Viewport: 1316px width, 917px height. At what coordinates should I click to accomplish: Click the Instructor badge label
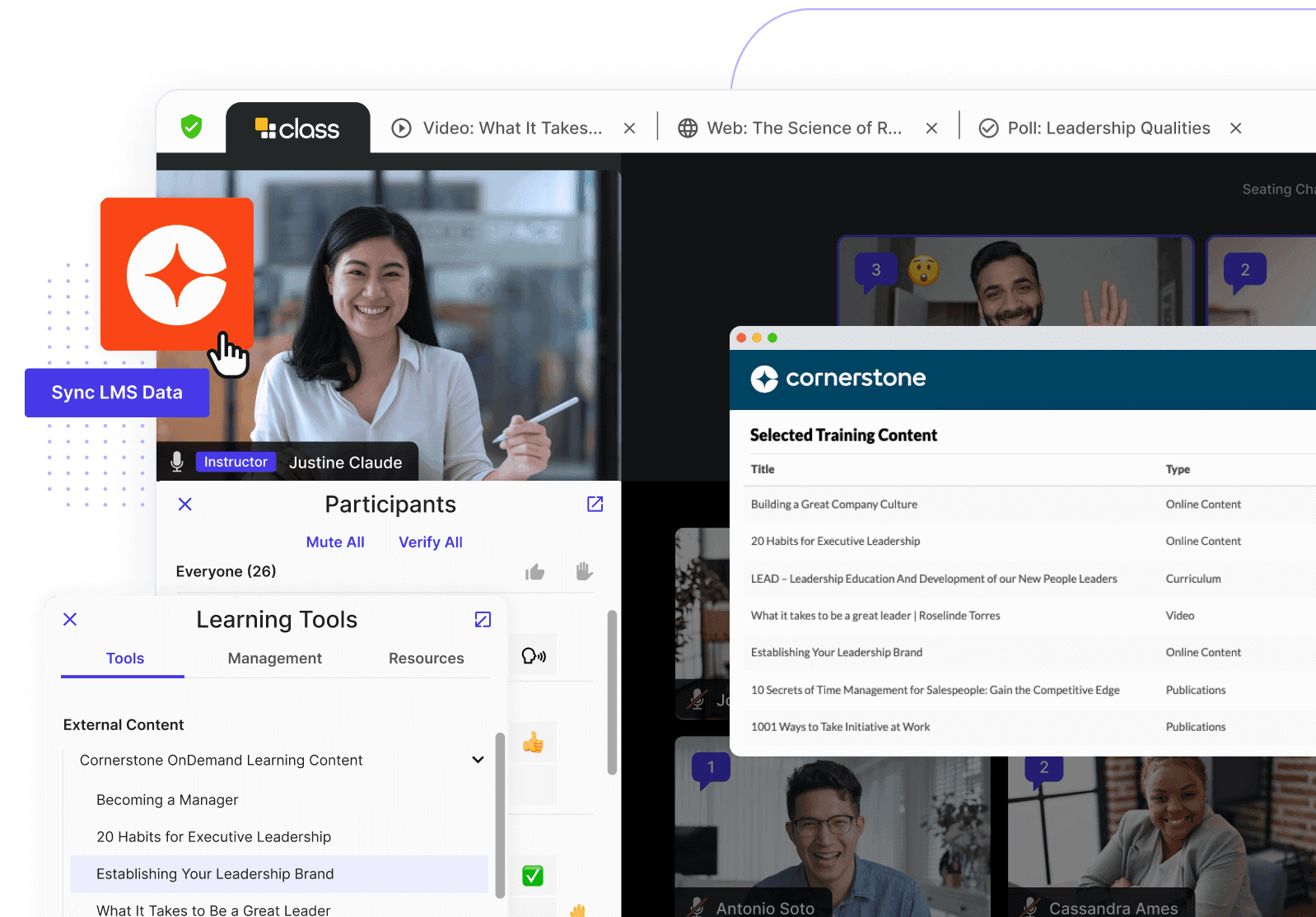[236, 462]
